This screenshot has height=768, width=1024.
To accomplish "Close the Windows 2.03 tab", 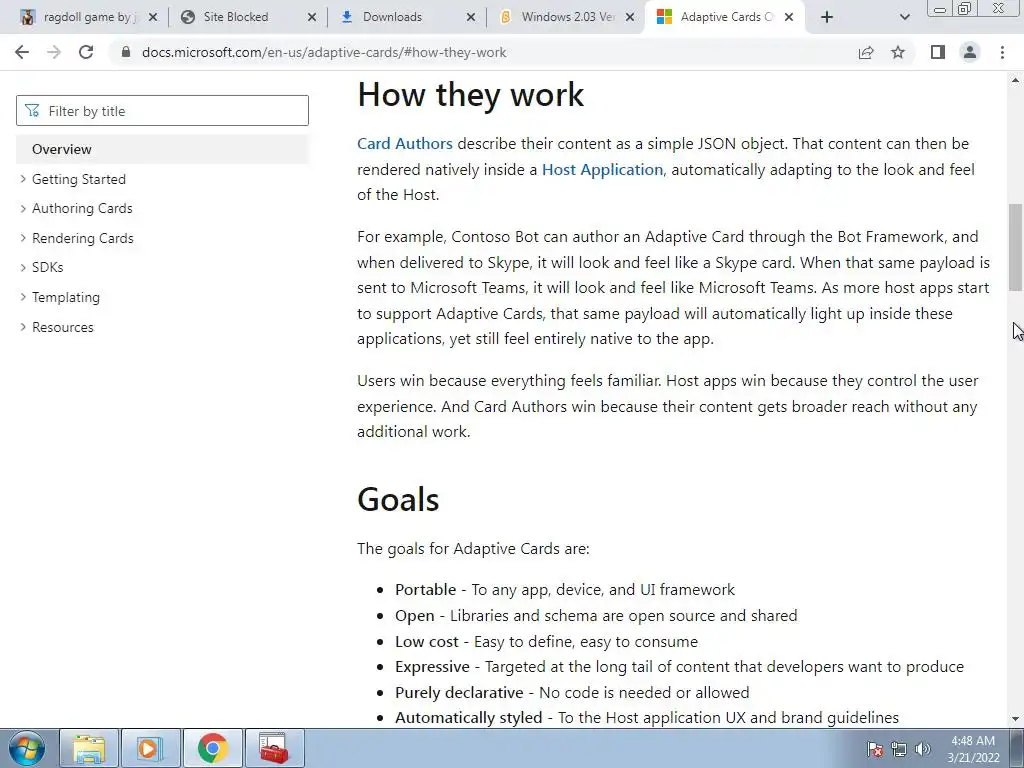I will click(630, 17).
